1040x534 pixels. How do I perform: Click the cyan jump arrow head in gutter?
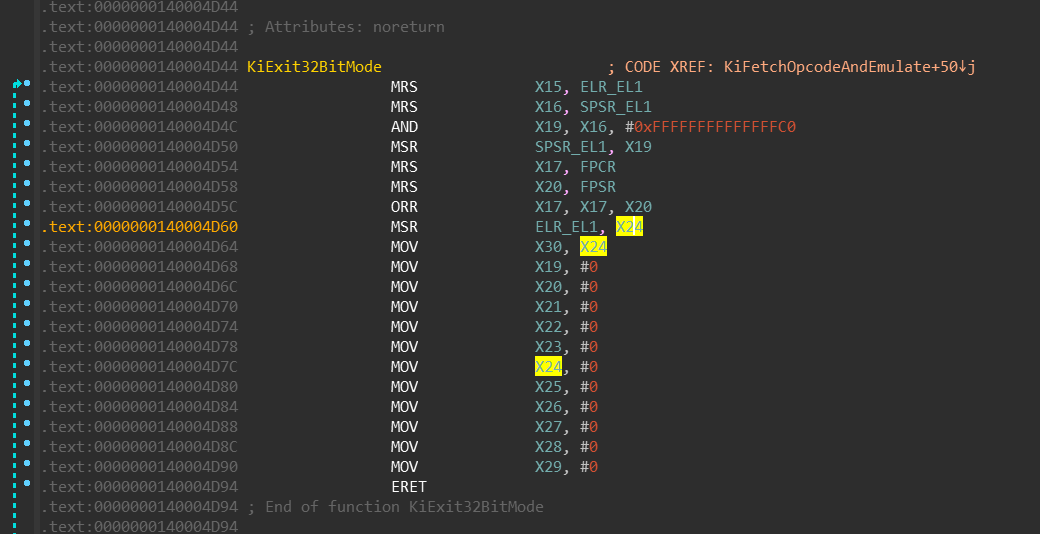[17, 84]
